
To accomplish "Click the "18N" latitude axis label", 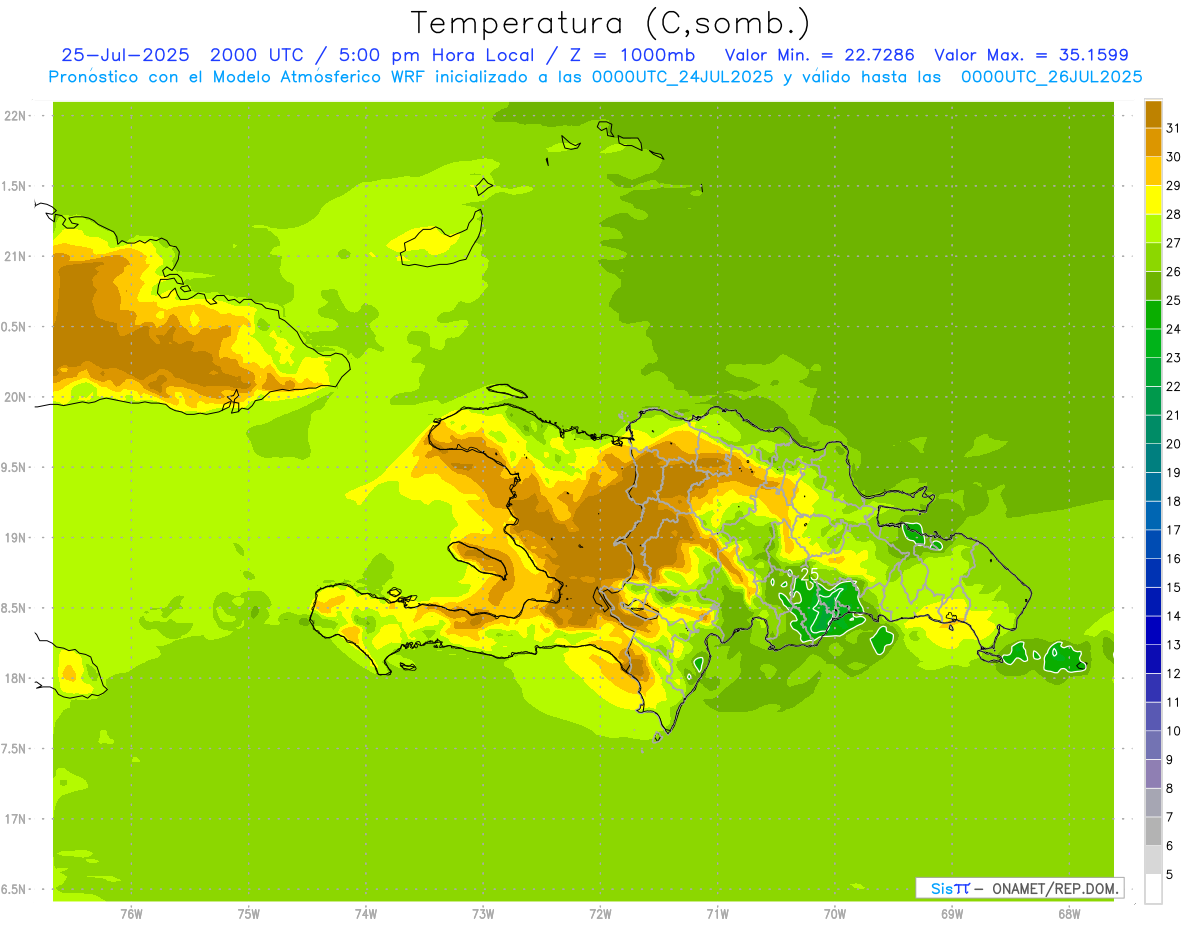I will click(15, 678).
